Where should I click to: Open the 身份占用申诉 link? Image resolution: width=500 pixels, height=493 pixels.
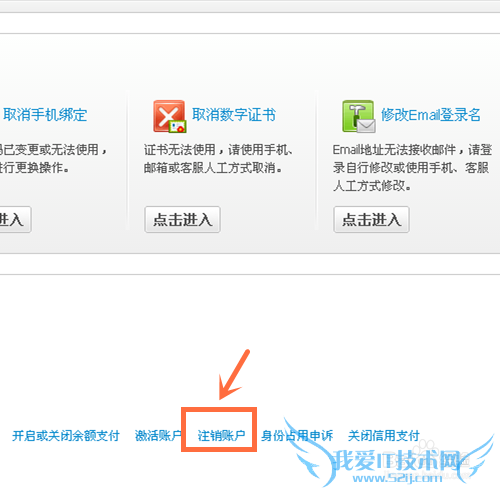tap(297, 436)
